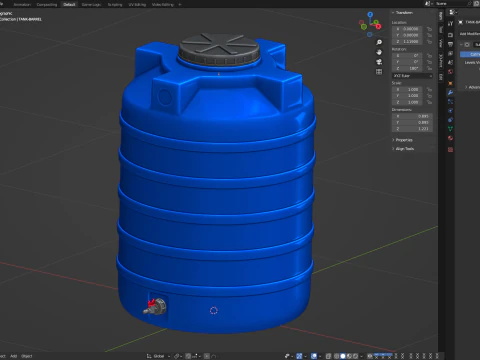Open the Object properties tab icon
This screenshot has width=480, height=360.
450,83
